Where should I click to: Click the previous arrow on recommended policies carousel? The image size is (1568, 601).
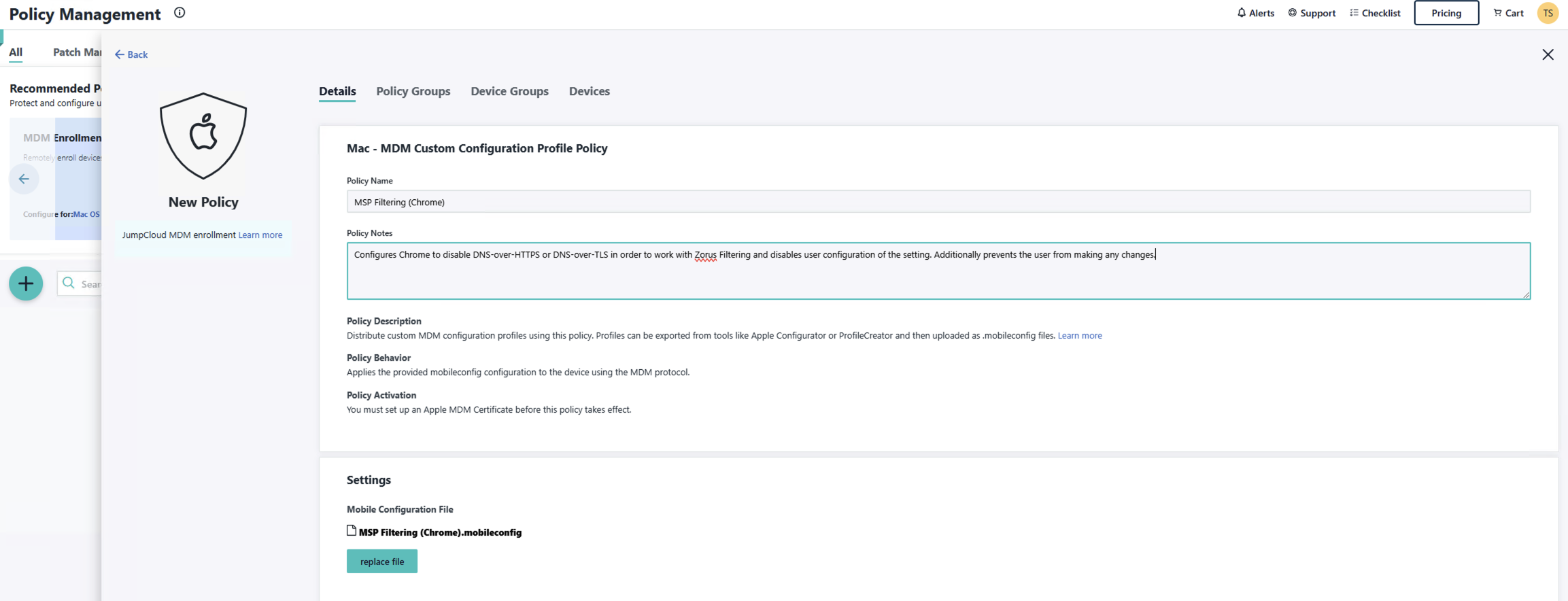click(x=24, y=179)
